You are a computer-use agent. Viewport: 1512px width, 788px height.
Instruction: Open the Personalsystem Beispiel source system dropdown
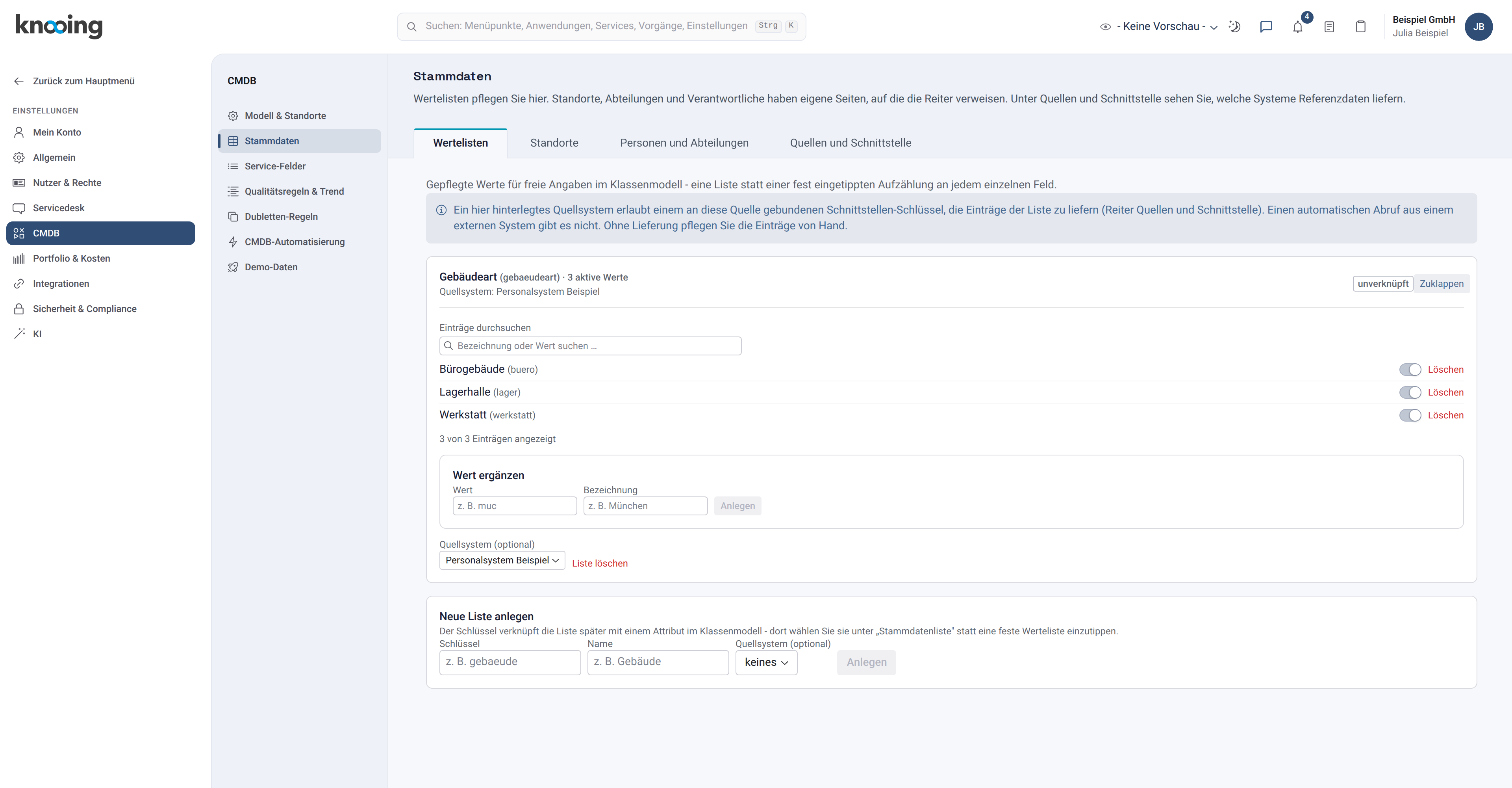tap(502, 560)
